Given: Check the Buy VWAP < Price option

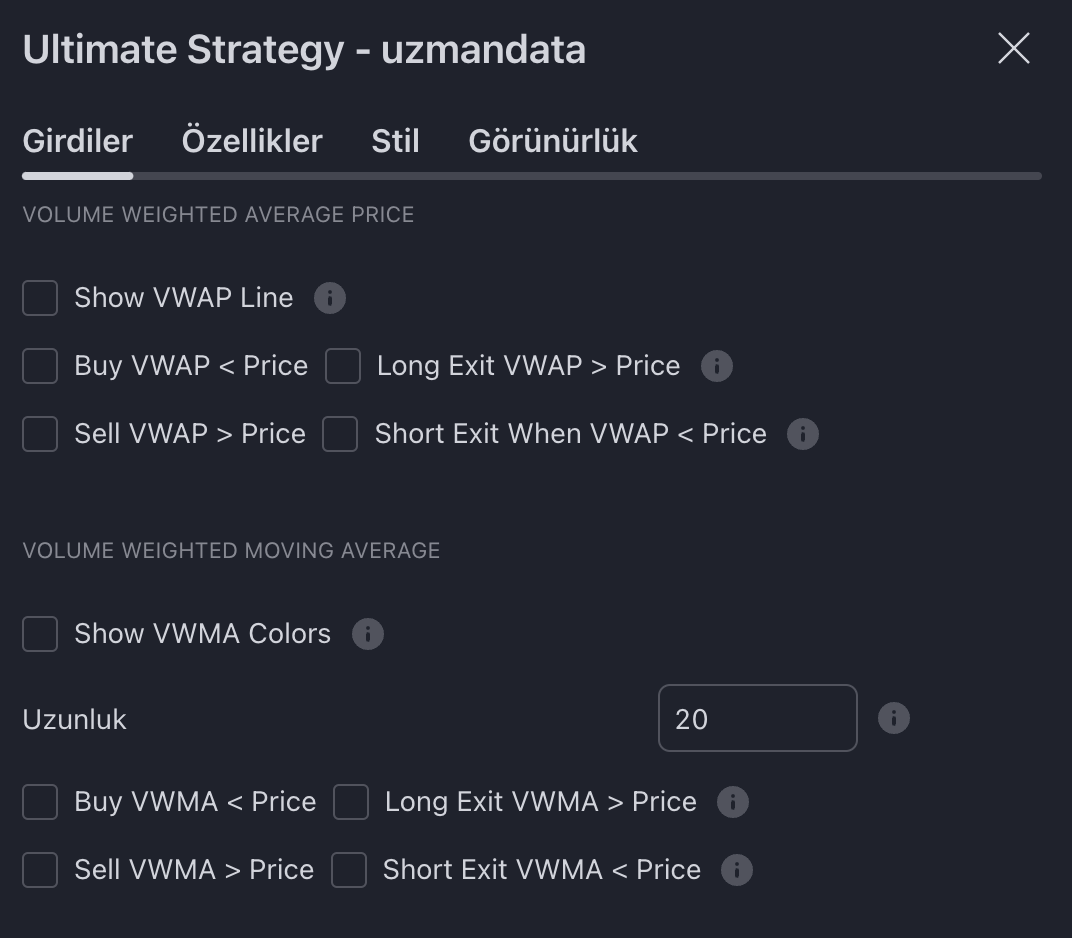Looking at the screenshot, I should click(39, 366).
